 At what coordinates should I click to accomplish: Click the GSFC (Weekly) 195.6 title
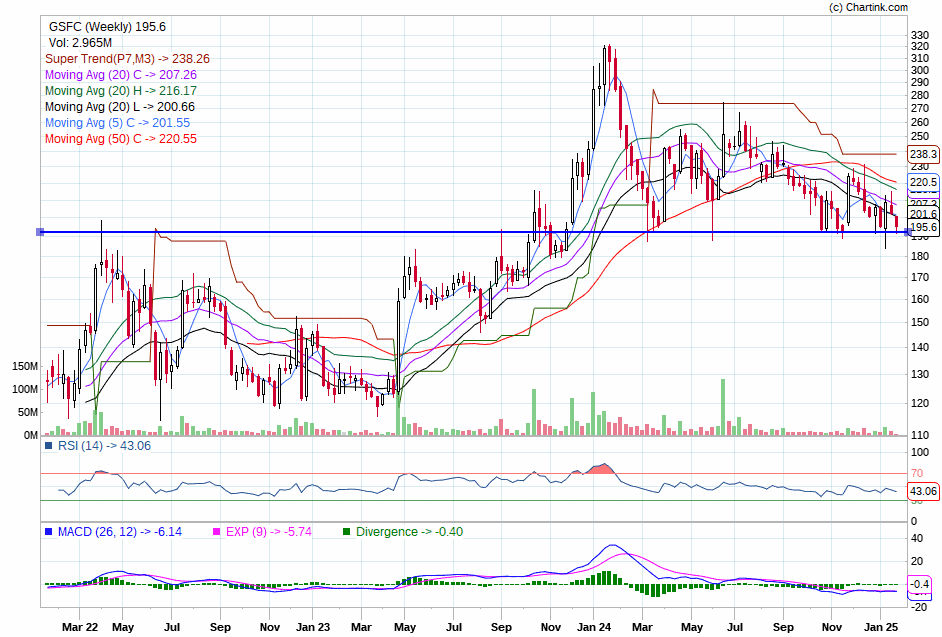click(108, 27)
